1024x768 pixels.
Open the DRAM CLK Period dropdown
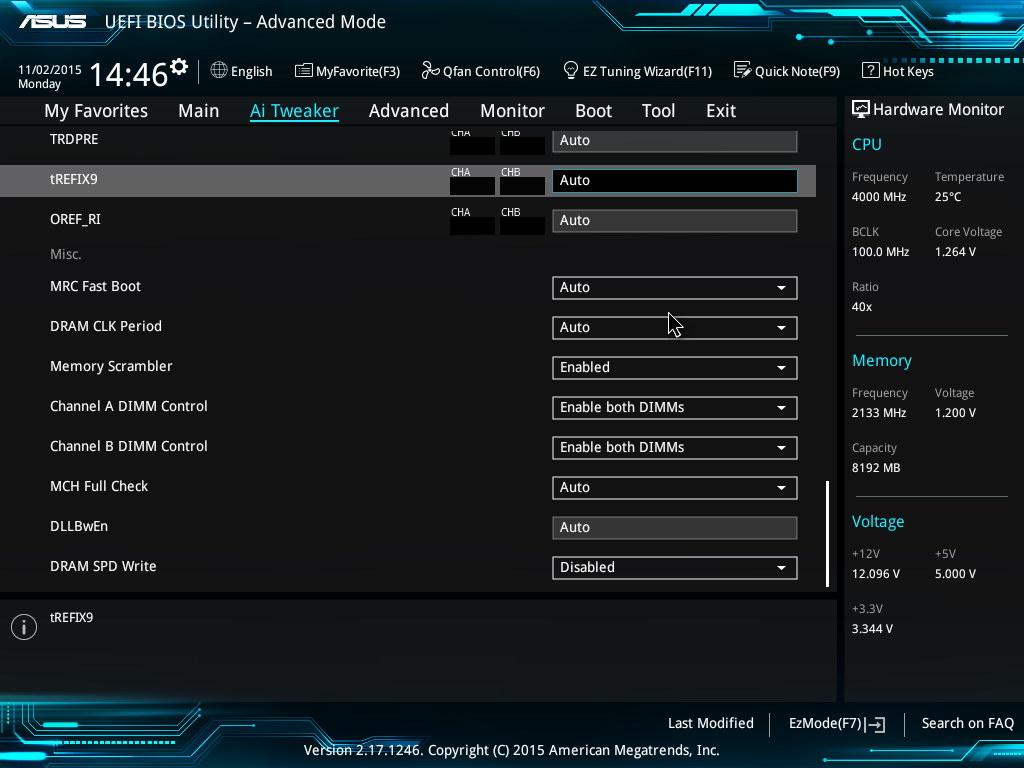pos(674,328)
